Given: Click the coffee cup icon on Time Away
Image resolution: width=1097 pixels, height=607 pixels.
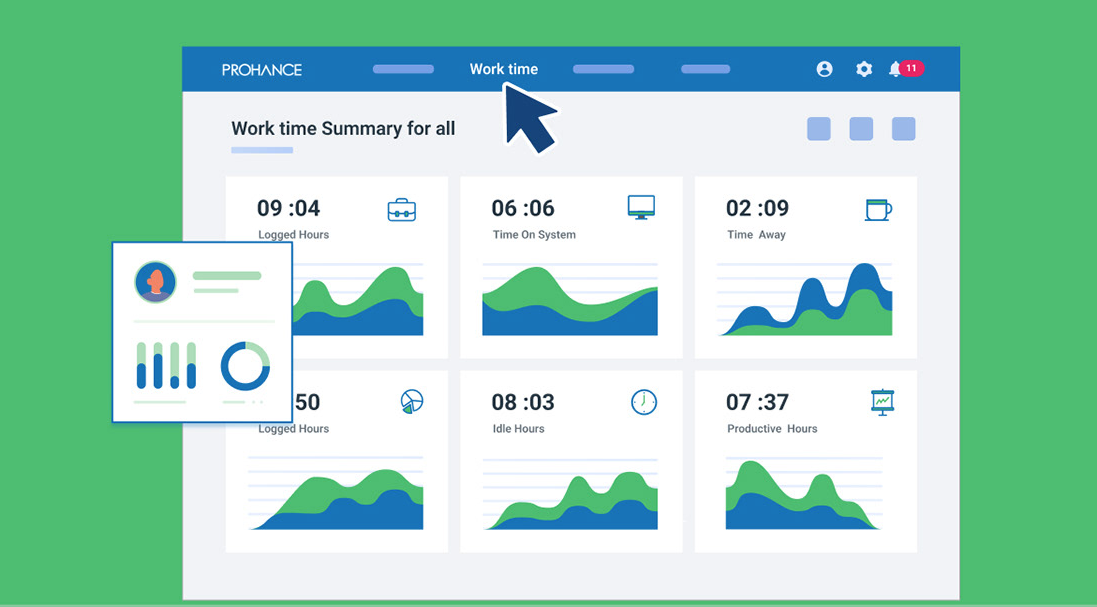Looking at the screenshot, I should point(877,209).
